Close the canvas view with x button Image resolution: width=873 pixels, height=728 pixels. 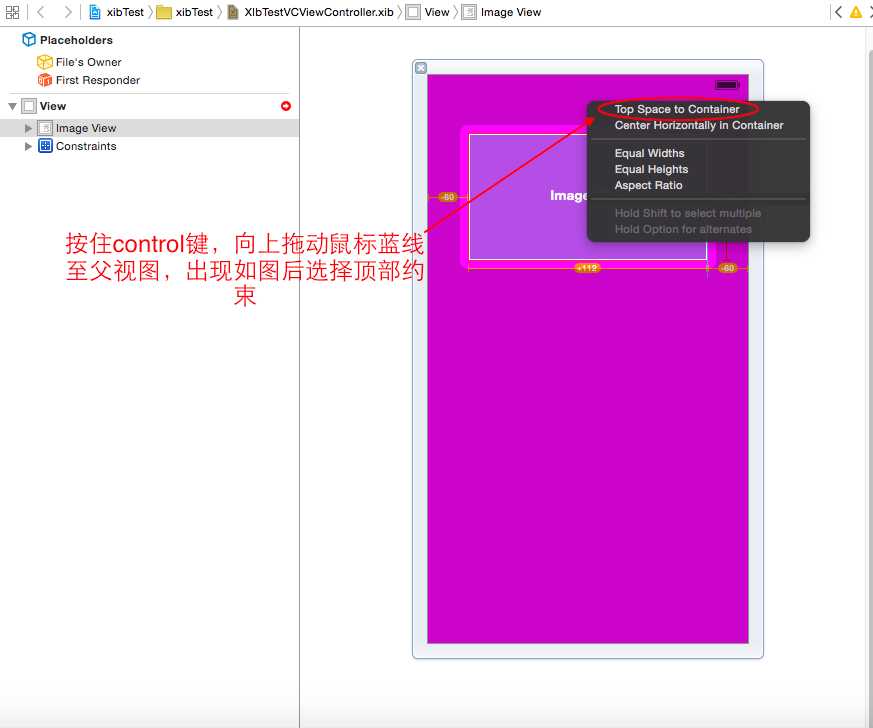[421, 68]
